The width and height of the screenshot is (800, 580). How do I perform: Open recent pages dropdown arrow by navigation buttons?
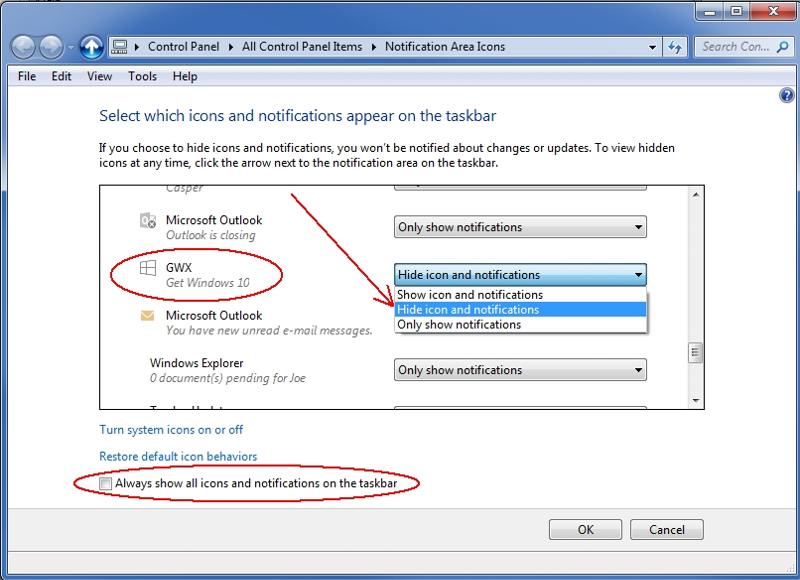(x=71, y=47)
